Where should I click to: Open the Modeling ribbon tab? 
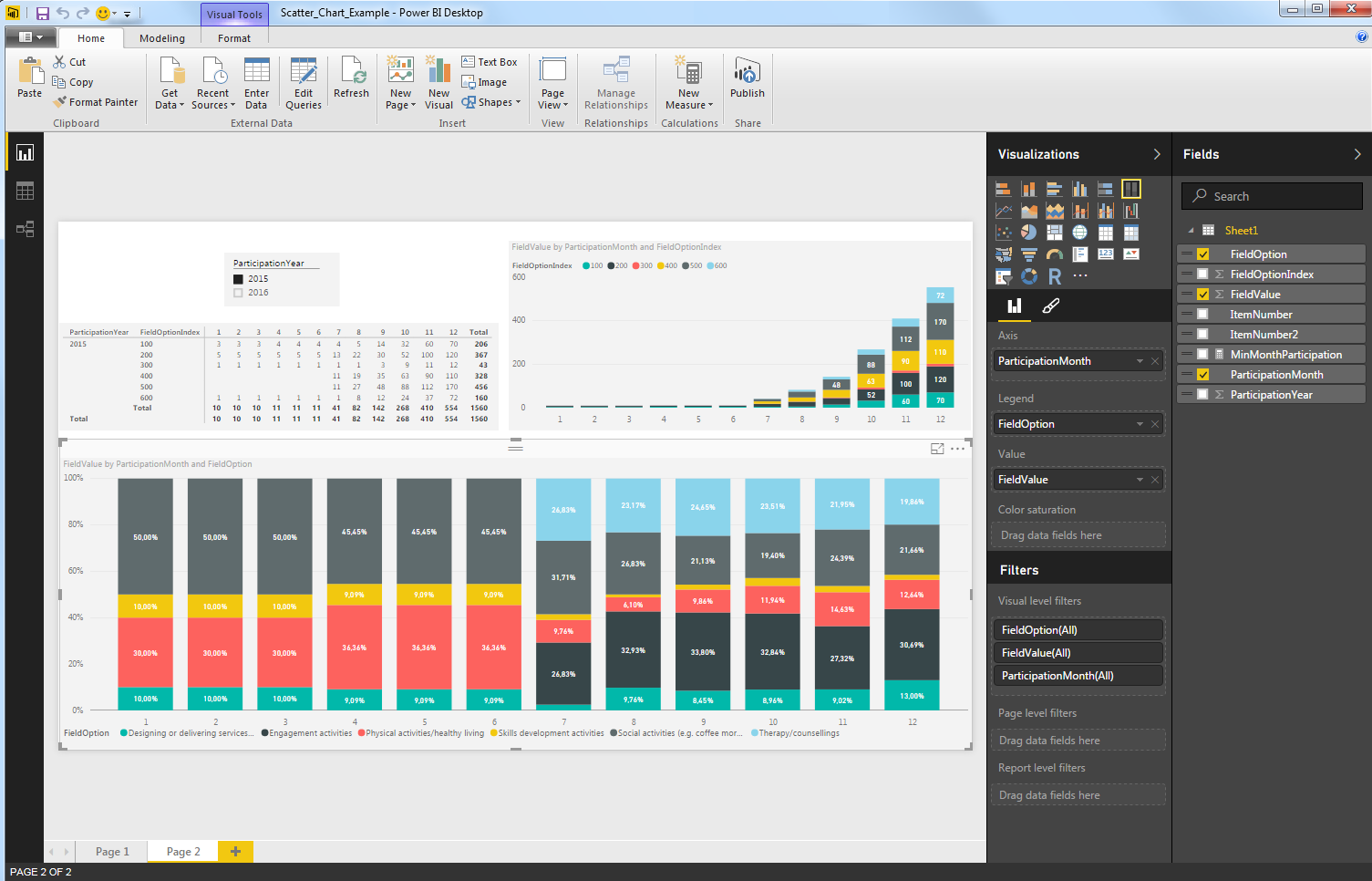162,38
